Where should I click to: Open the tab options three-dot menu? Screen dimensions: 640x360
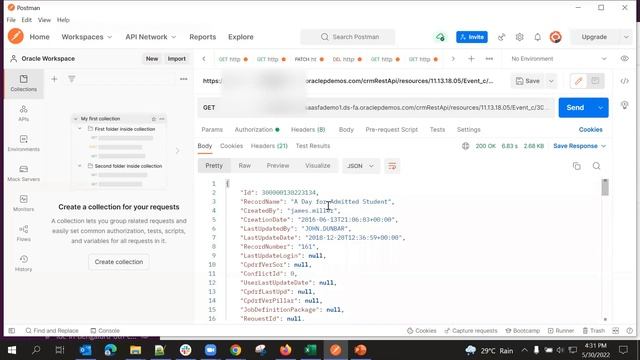pos(489,59)
